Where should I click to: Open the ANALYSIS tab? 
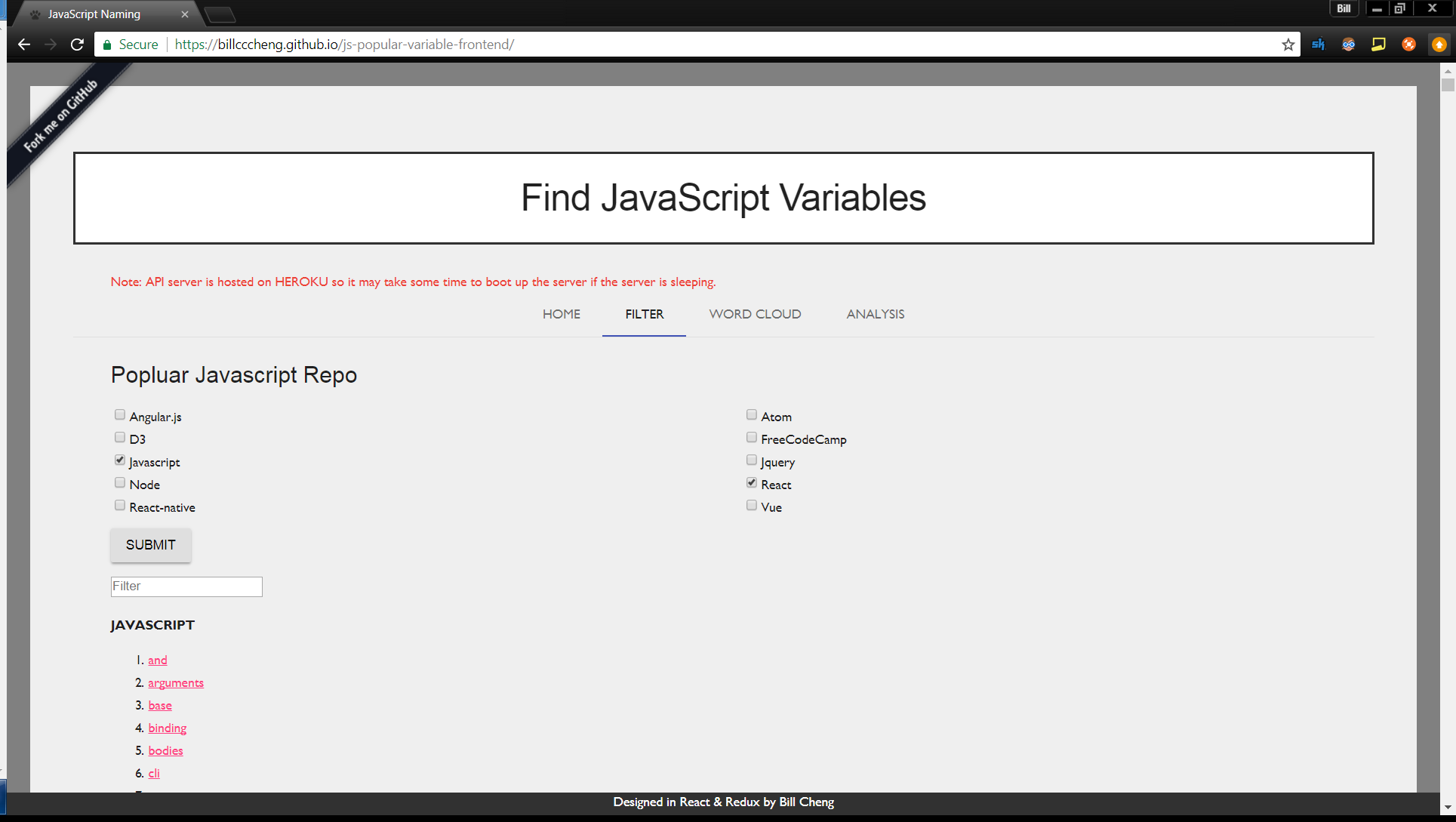875,314
